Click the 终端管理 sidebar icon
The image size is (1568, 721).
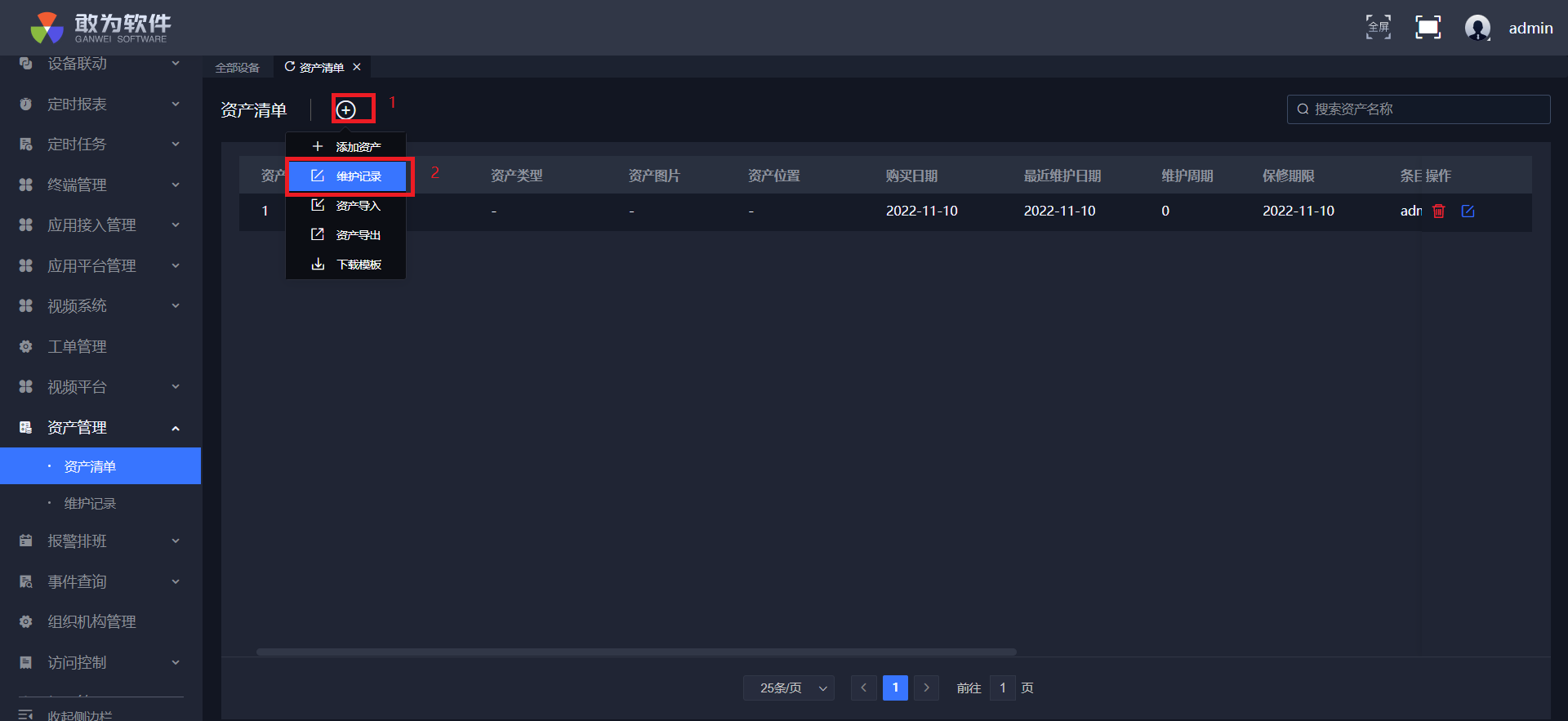point(26,185)
